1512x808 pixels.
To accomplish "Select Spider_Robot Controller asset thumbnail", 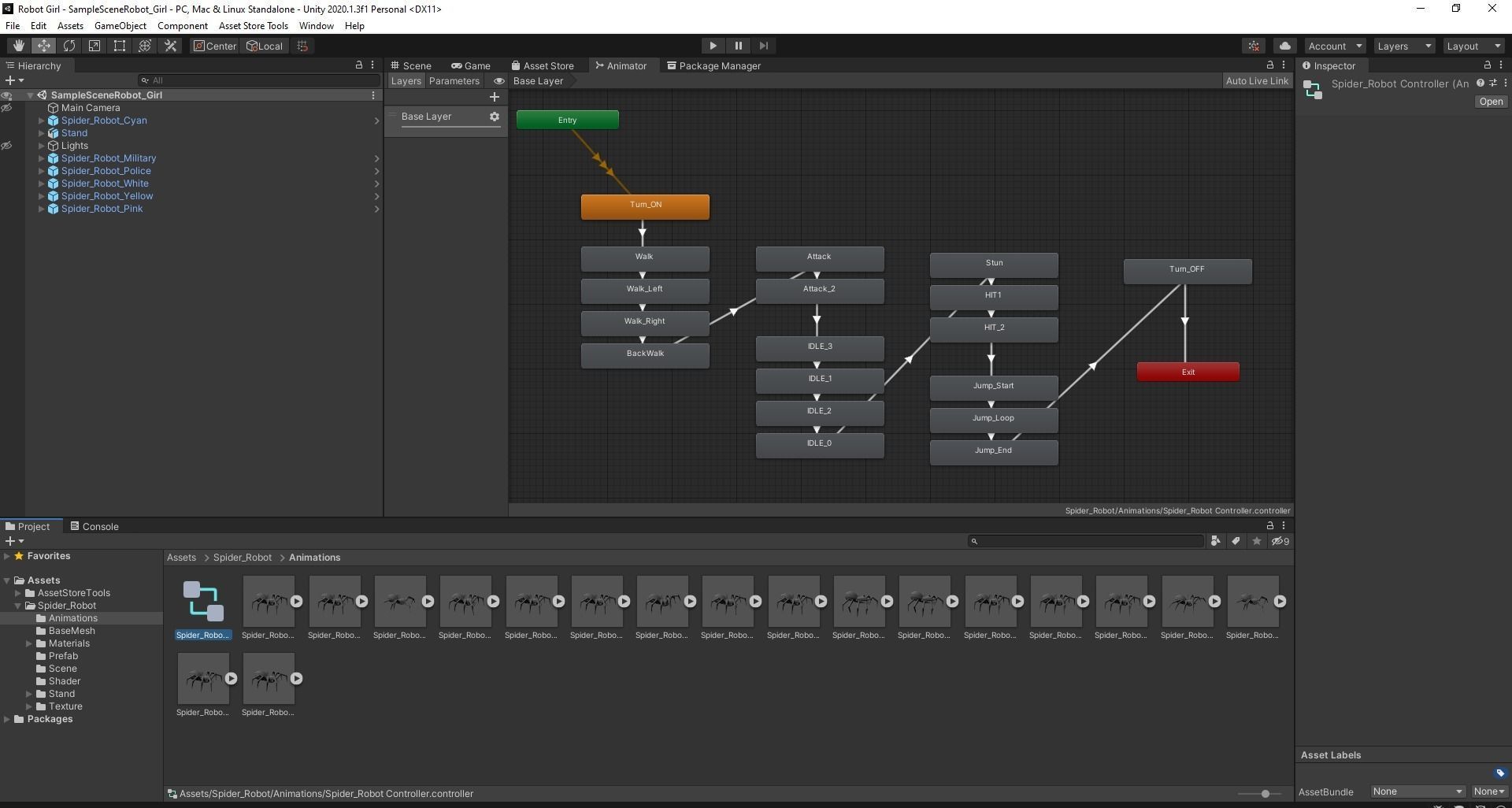I will pyautogui.click(x=203, y=601).
